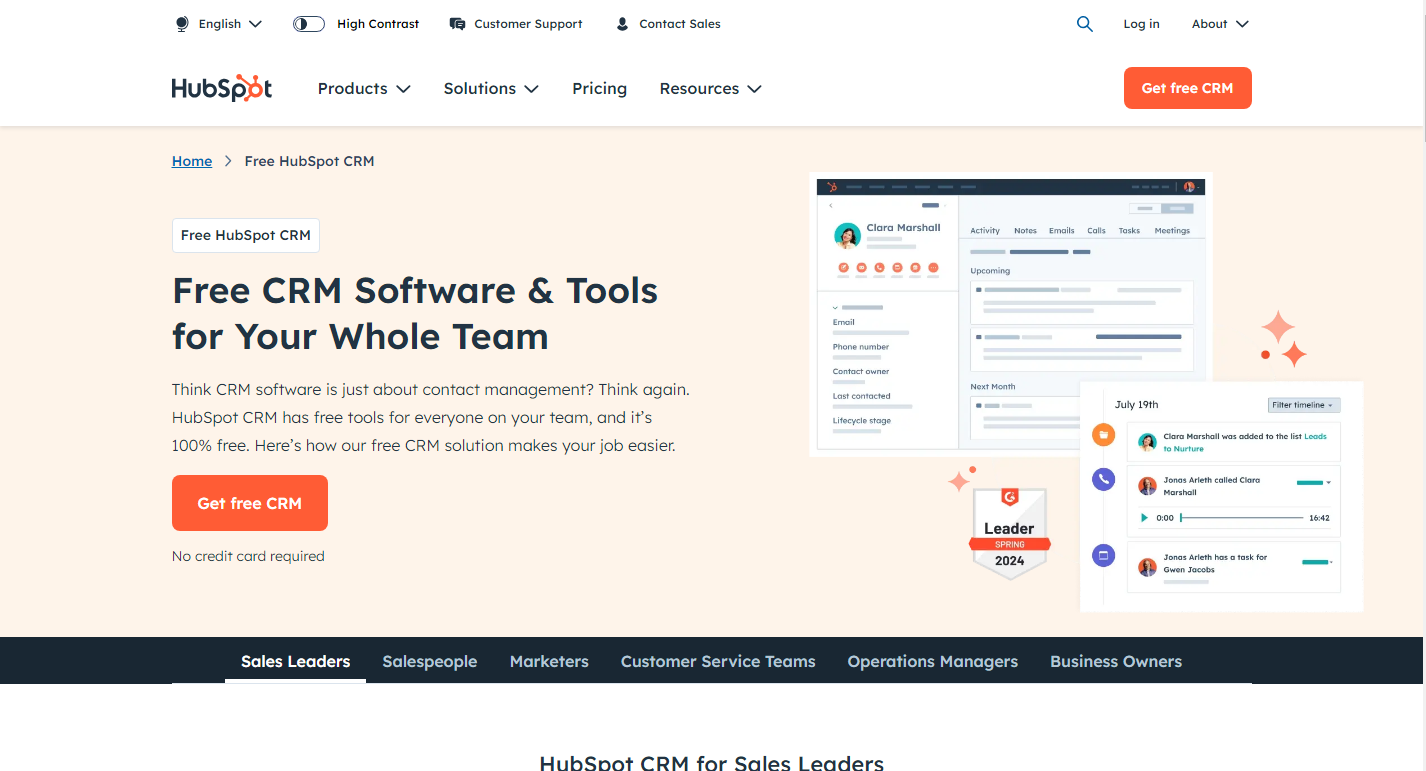Screen dimensions: 1426x771
Task: Click the Leads to Nurture link
Action: [1245, 443]
